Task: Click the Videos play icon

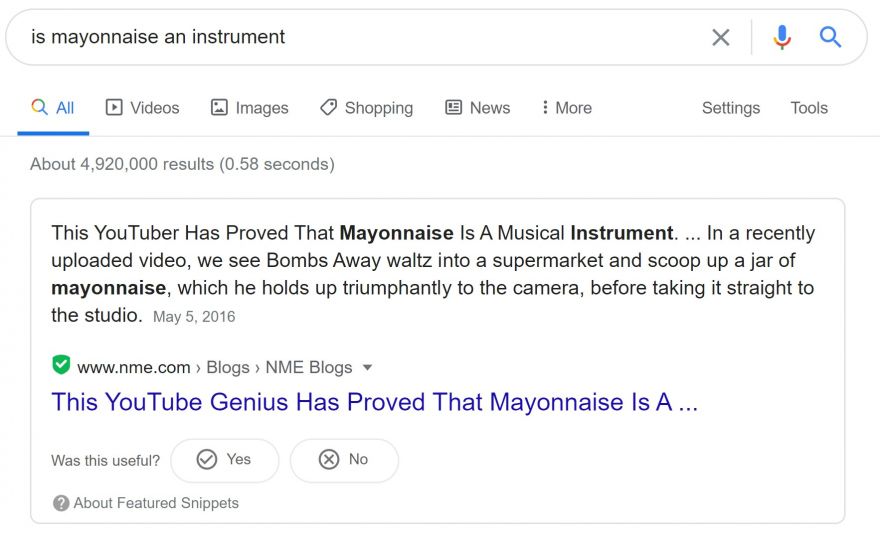Action: pyautogui.click(x=114, y=107)
